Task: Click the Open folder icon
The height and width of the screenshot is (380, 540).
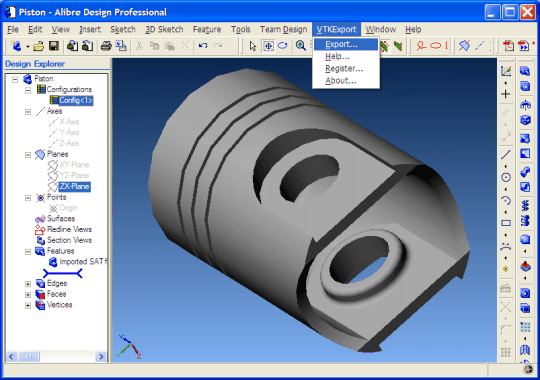Action: point(38,46)
